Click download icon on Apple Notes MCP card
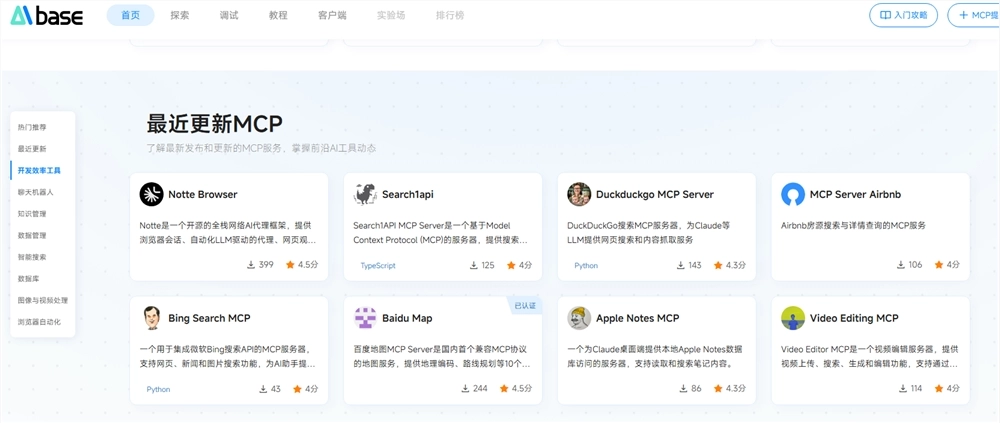The height and width of the screenshot is (423, 1000). 684,389
